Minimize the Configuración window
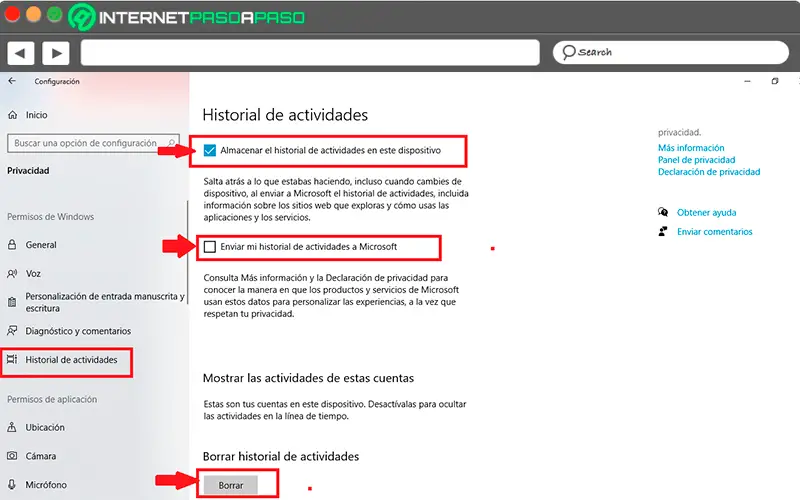The image size is (800, 500). point(747,81)
